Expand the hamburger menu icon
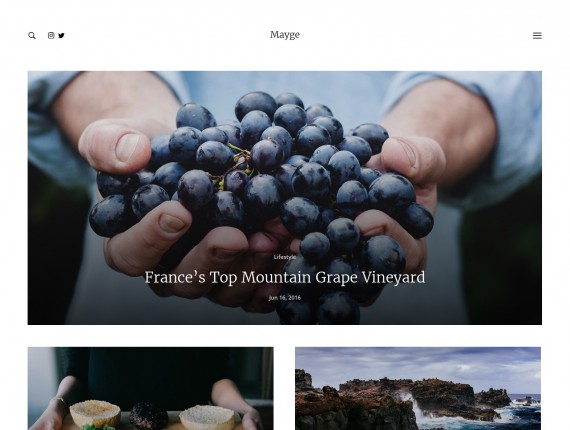This screenshot has height=430, width=570. [537, 36]
